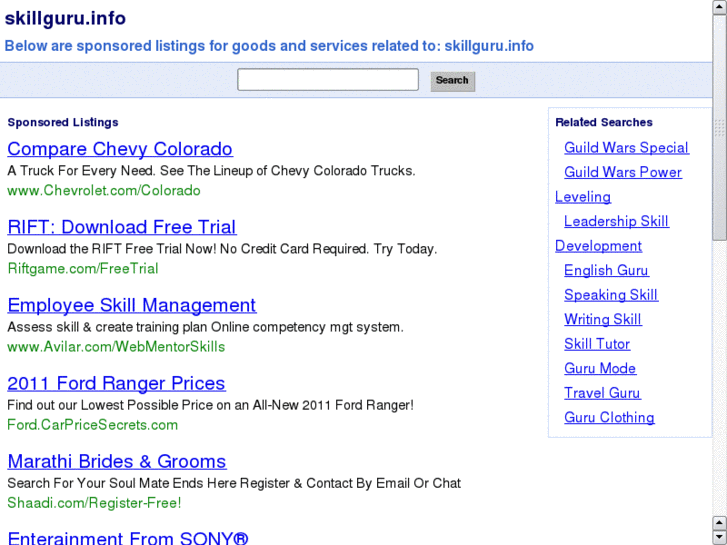Image resolution: width=727 pixels, height=545 pixels.
Task: Open the Compare Chevy Colorado ad link
Action: click(120, 149)
